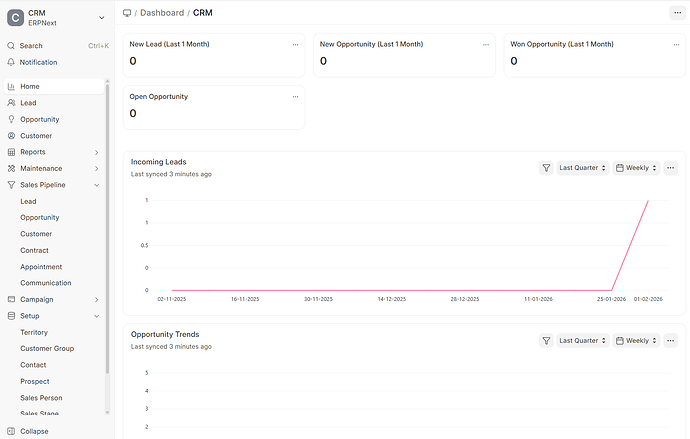Click the Collapse sidebar icon
This screenshot has height=439, width=690.
coord(11,431)
